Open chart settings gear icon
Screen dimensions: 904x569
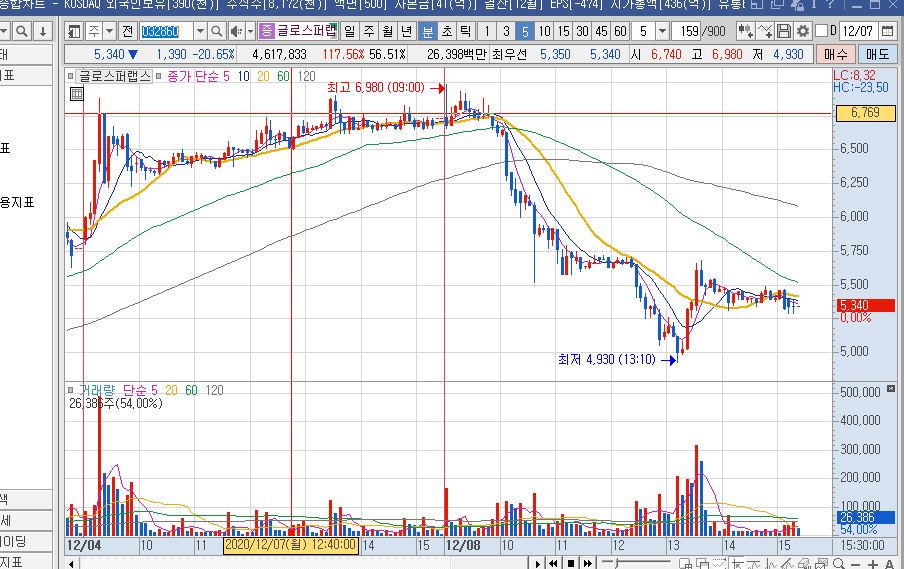point(803,31)
